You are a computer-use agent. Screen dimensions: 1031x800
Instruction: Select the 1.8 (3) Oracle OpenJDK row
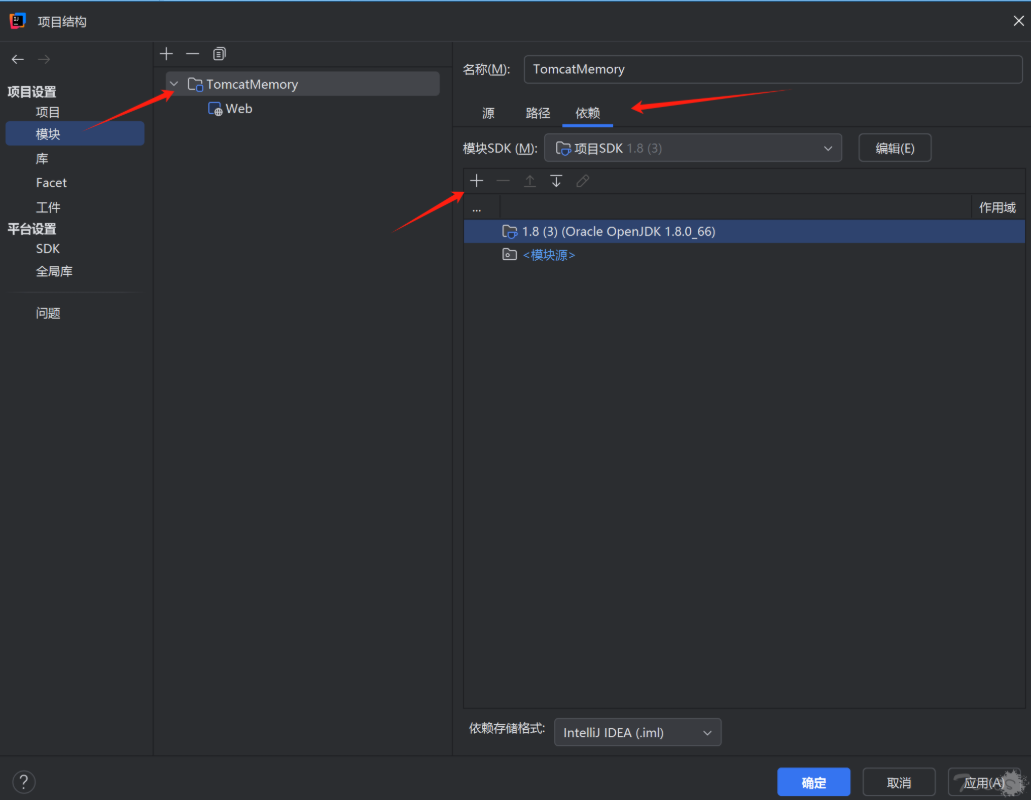(744, 231)
